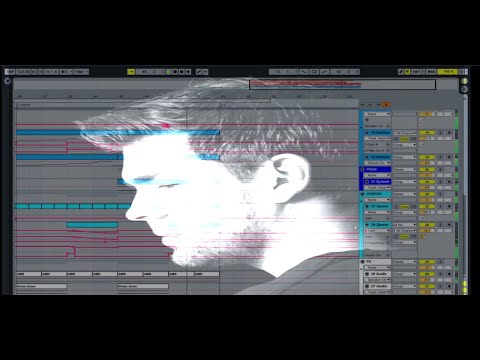Toggle the PADS group track activator
The width and height of the screenshot is (480, 360).
click(427, 169)
